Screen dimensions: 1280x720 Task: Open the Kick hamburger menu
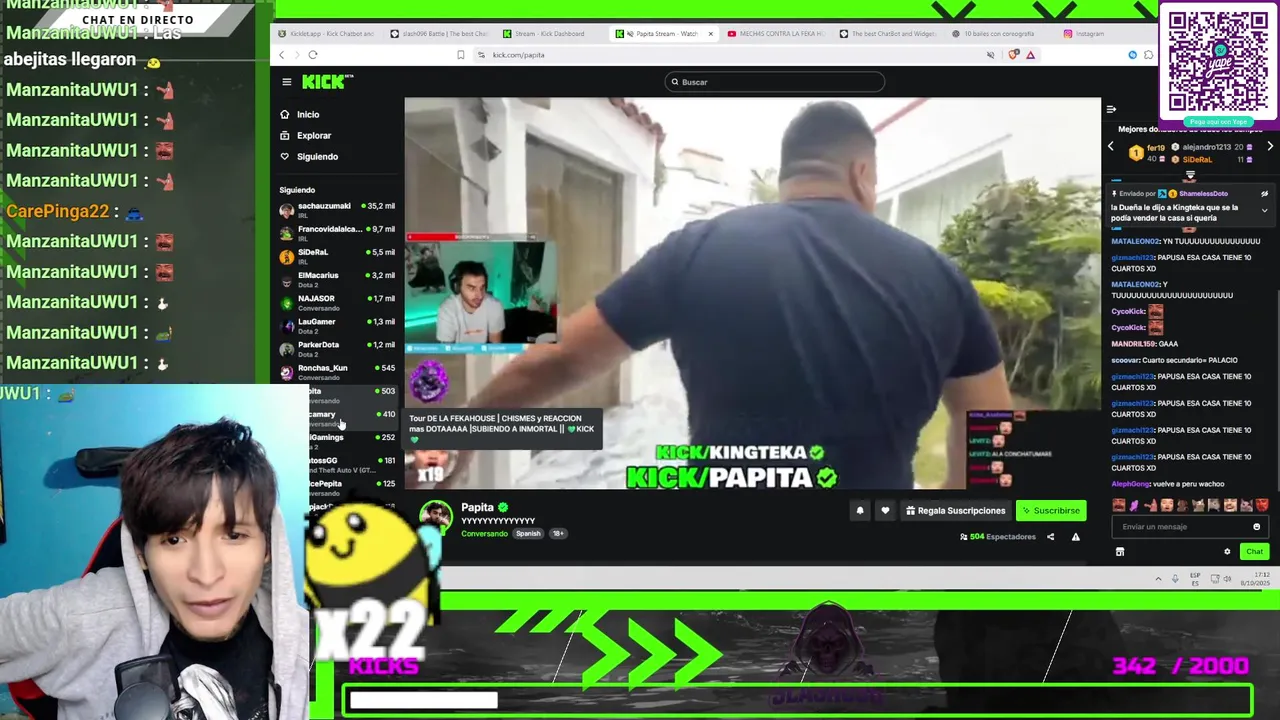[286, 82]
